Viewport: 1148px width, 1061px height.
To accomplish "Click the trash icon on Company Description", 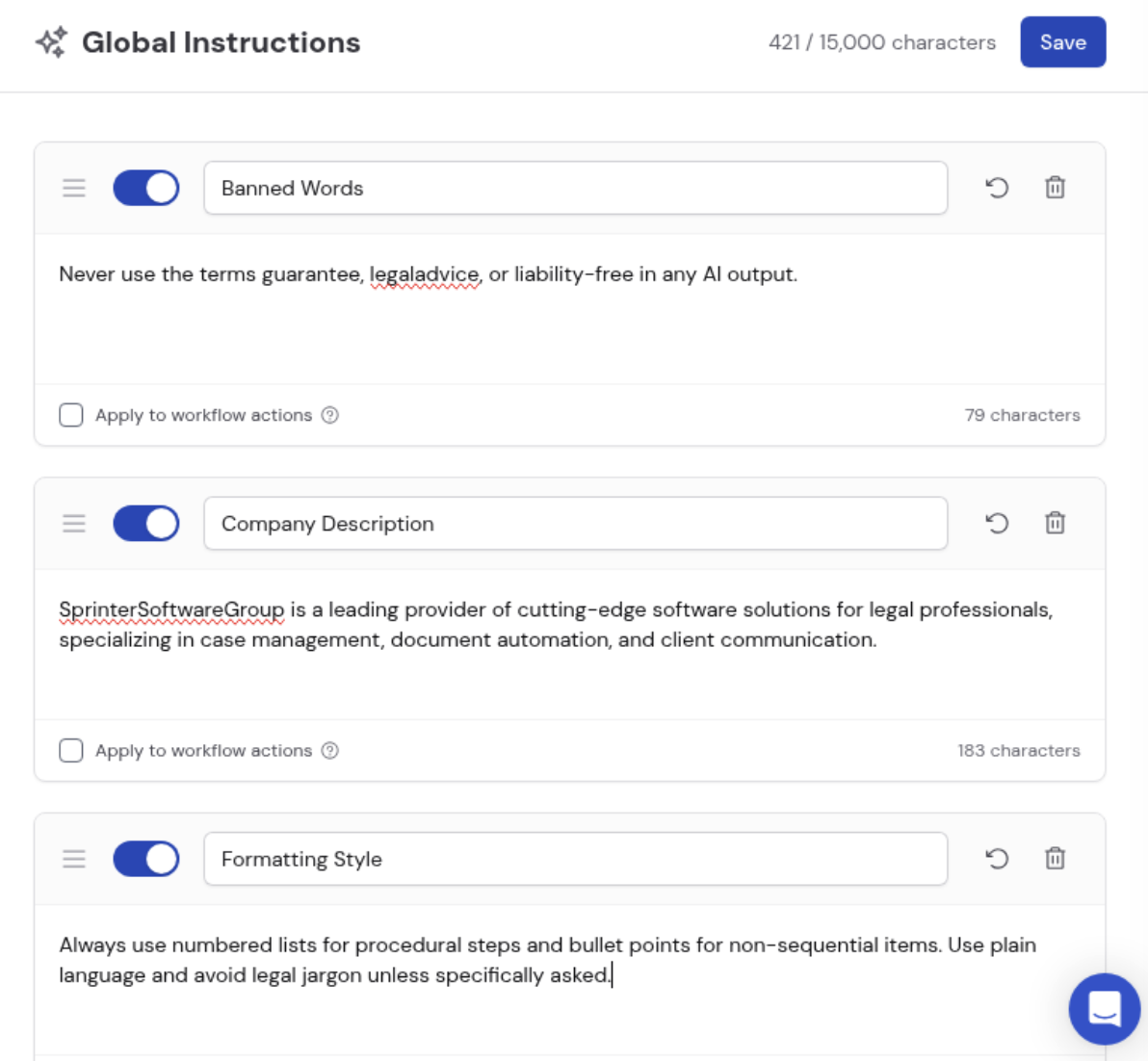I will (1055, 523).
